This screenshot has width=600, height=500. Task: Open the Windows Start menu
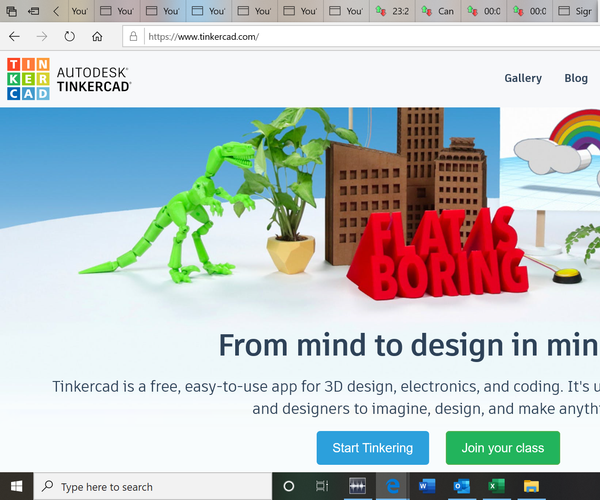(16, 486)
